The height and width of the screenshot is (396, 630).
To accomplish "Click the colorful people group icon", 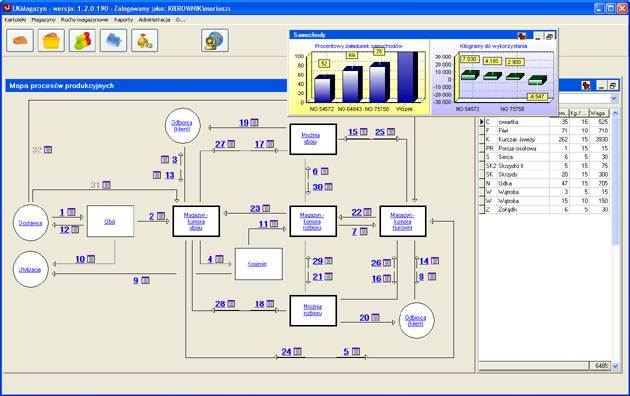I will pos(82,41).
